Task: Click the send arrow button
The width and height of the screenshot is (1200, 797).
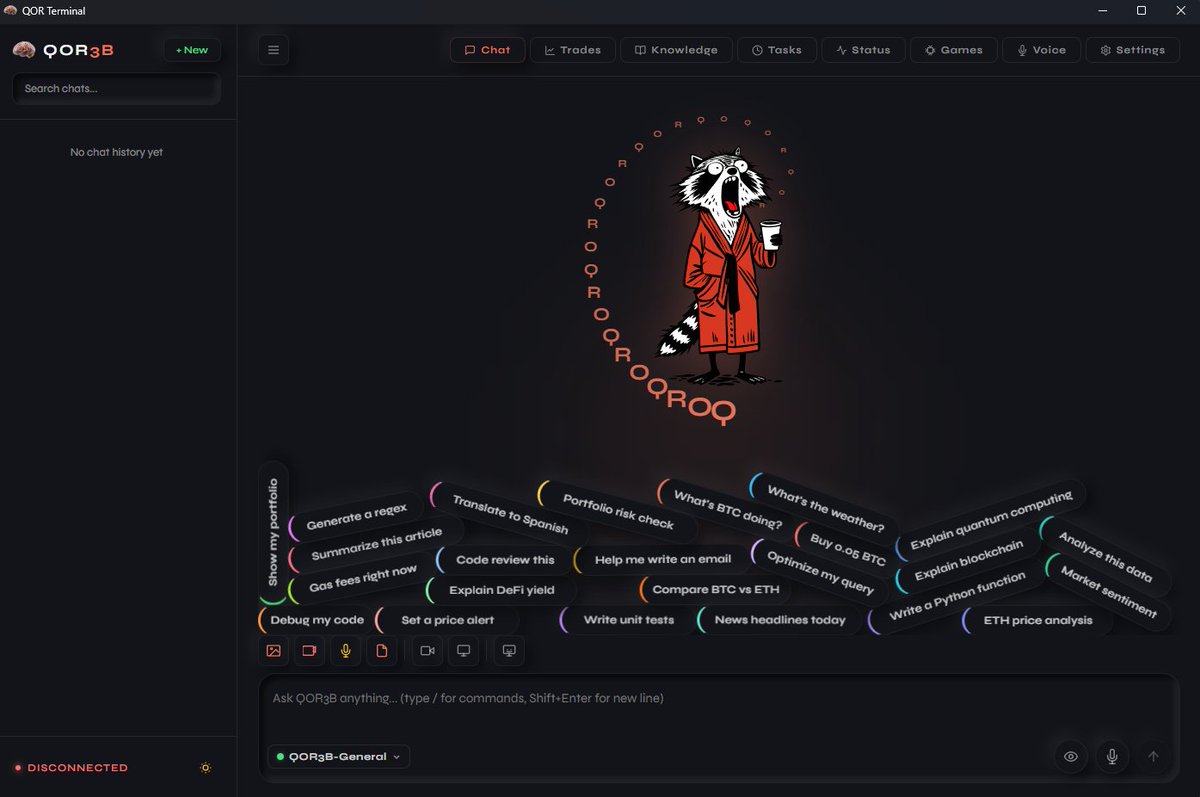Action: tap(1153, 757)
